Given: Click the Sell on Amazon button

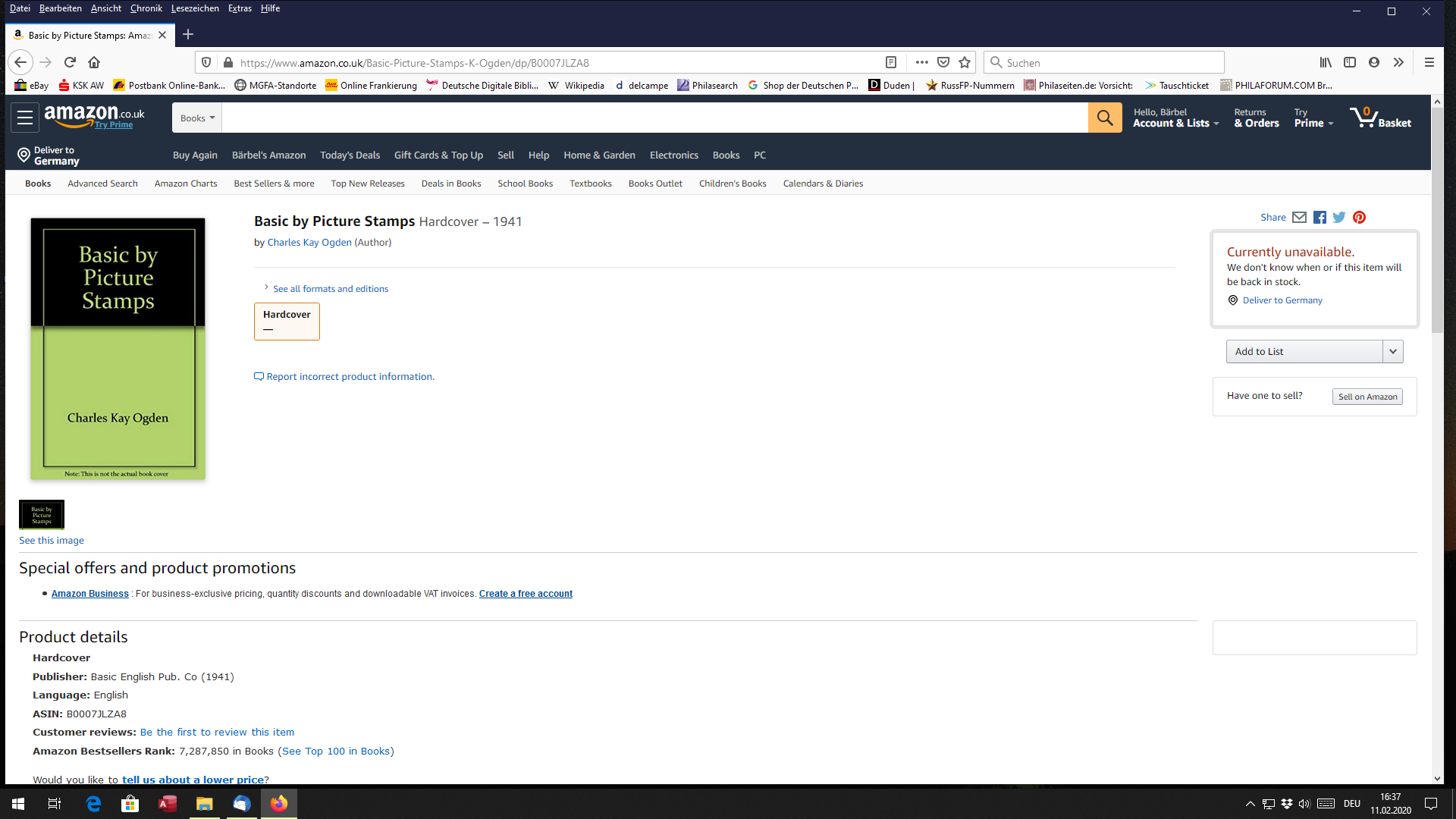Looking at the screenshot, I should coord(1367,397).
